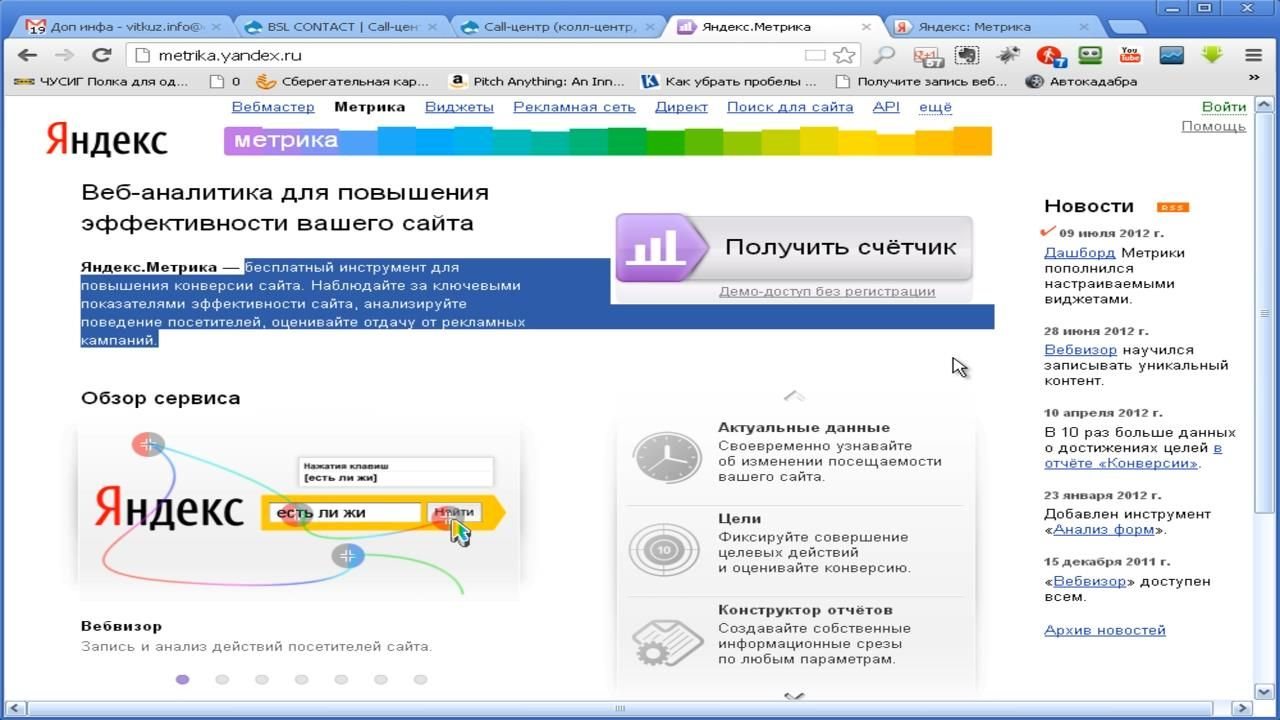Click the green download arrow extension
1280x720 pixels.
click(1212, 55)
